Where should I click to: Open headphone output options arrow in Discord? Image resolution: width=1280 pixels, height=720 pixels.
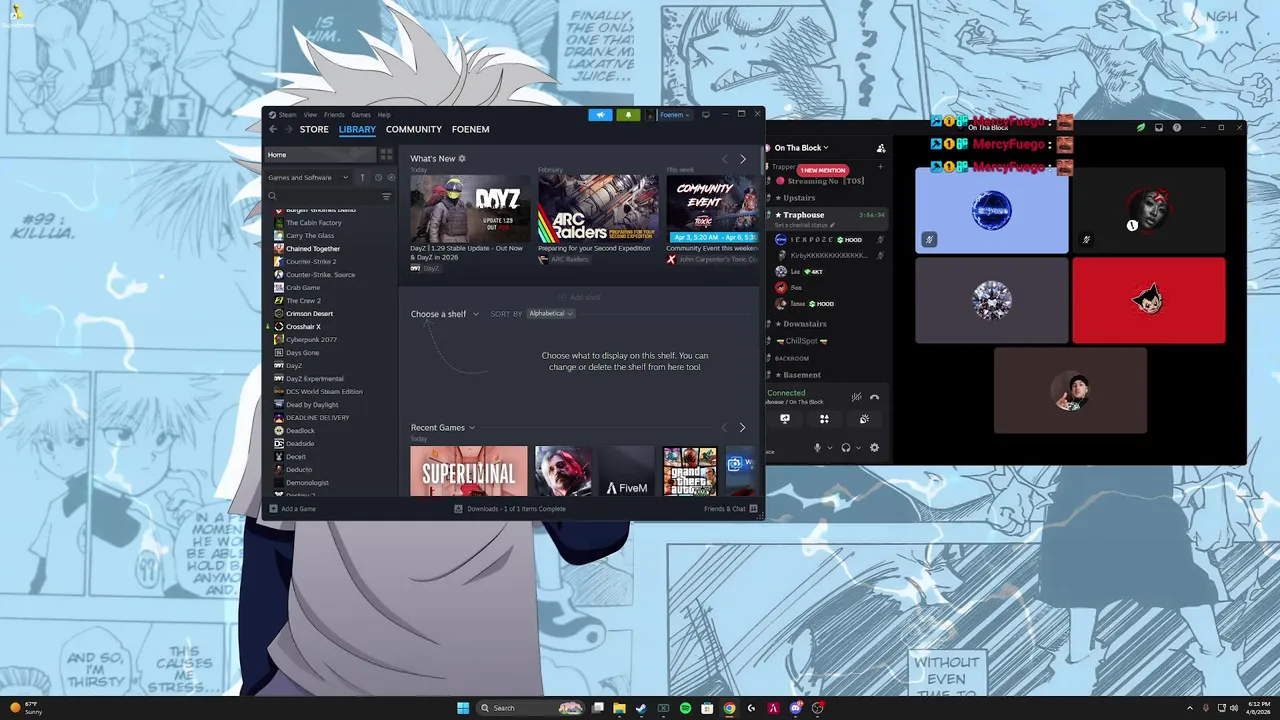point(858,448)
